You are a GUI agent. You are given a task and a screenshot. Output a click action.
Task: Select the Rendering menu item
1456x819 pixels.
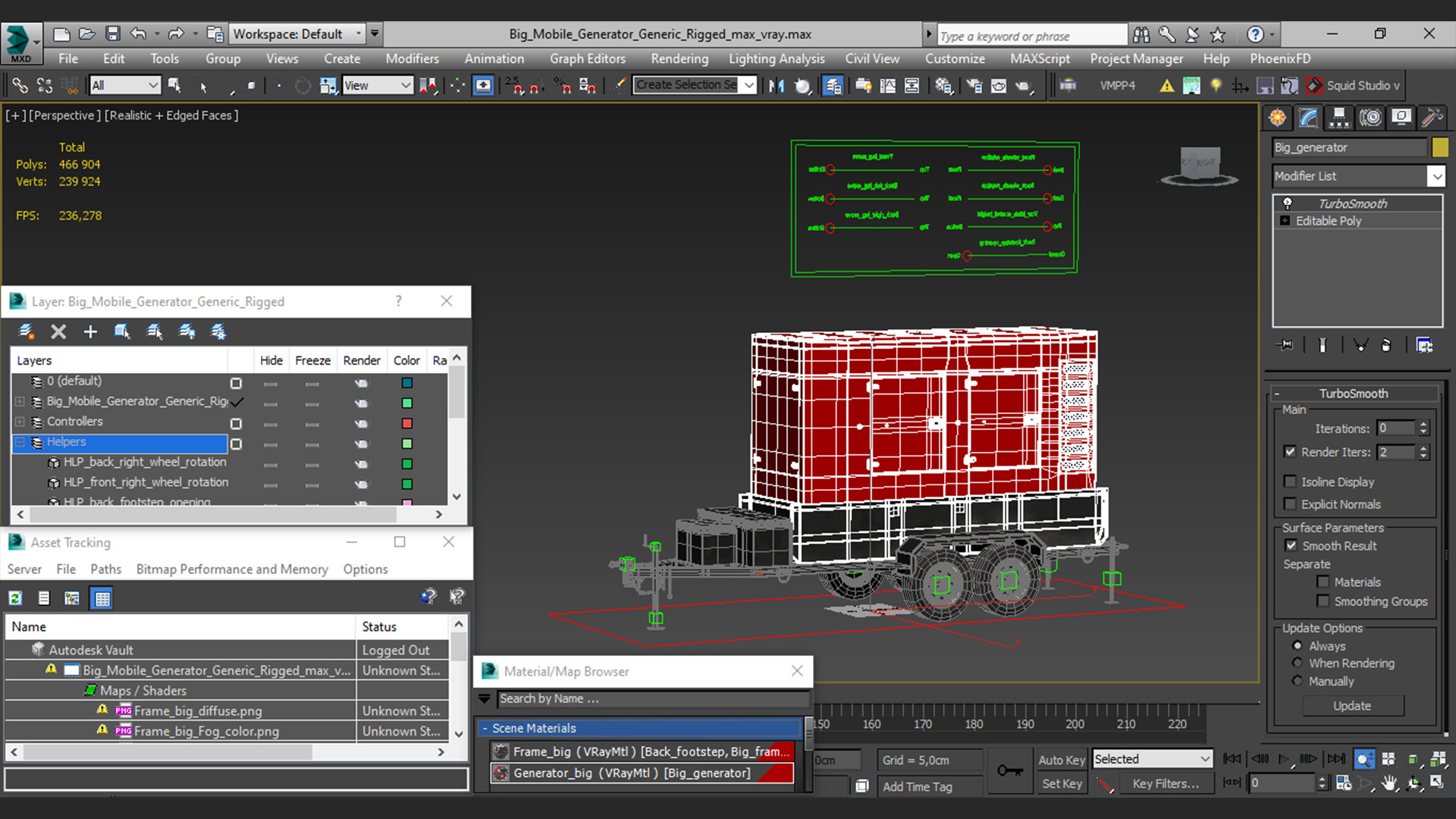click(x=679, y=58)
